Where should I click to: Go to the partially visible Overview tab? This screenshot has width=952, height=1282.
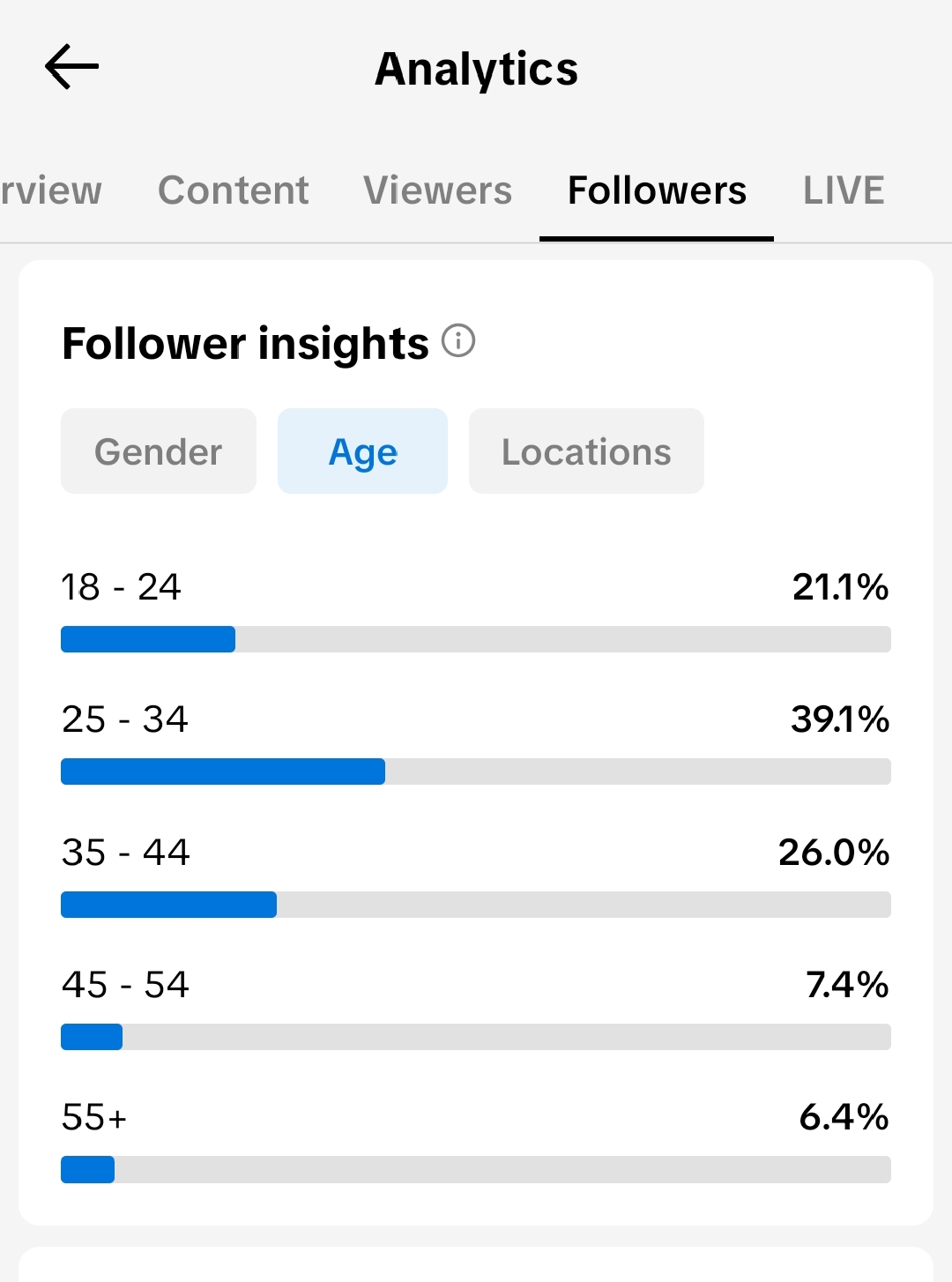[x=50, y=190]
